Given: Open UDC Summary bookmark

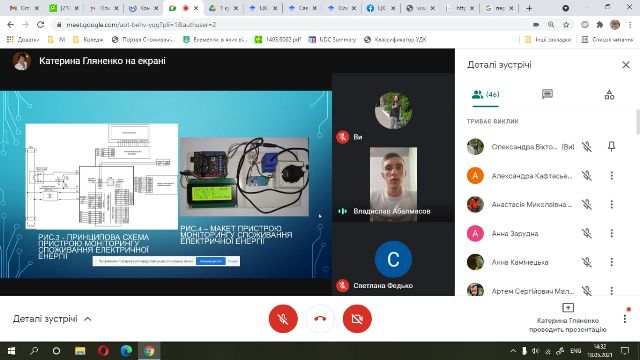Looking at the screenshot, I should click(332, 40).
